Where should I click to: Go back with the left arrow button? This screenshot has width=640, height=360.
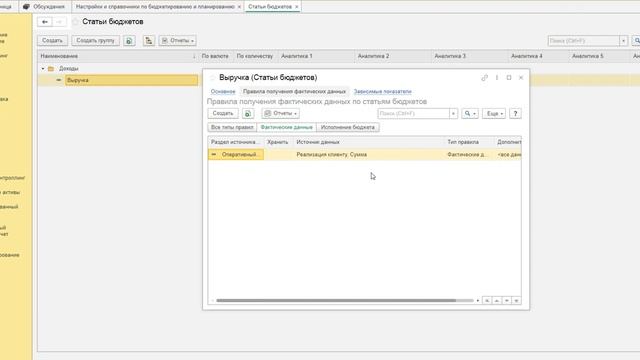pyautogui.click(x=45, y=22)
